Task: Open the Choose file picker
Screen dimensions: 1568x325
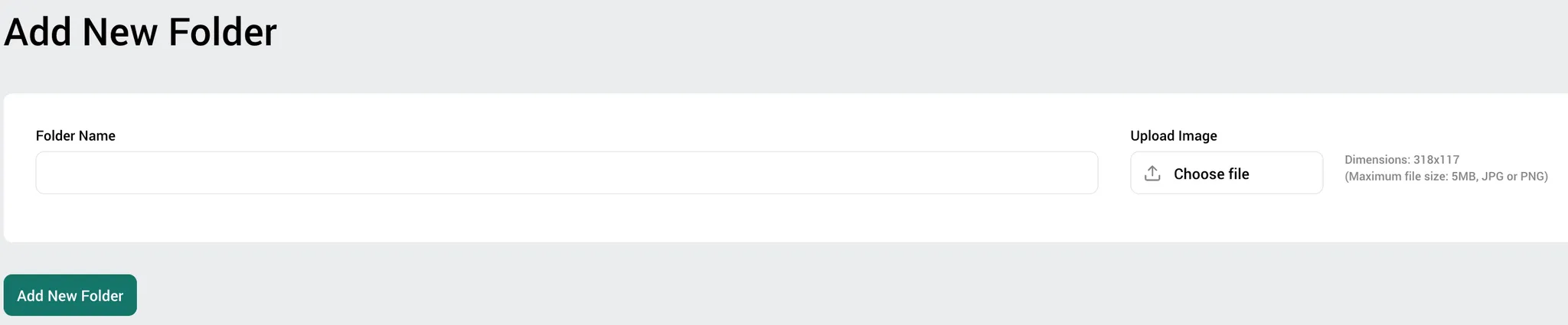Action: pos(1227,173)
